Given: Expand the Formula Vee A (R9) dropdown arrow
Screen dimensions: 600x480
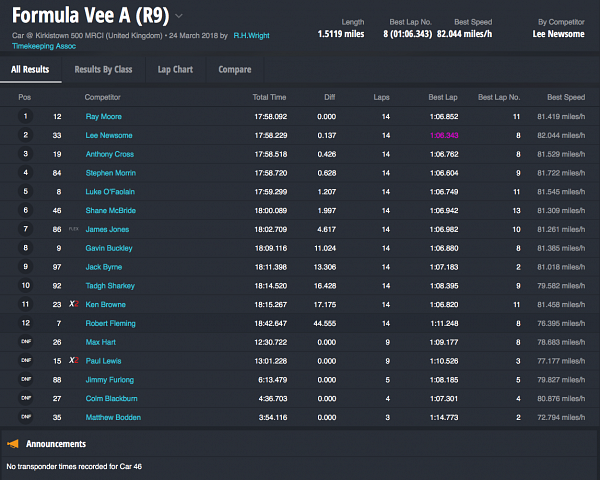Looking at the screenshot, I should [179, 16].
